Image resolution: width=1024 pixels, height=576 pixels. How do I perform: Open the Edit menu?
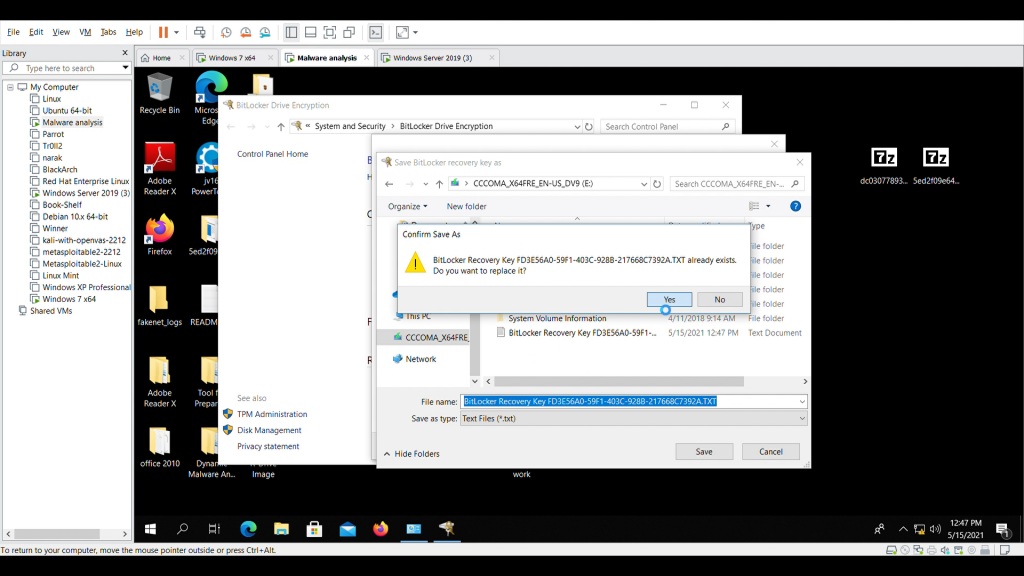pyautogui.click(x=36, y=32)
